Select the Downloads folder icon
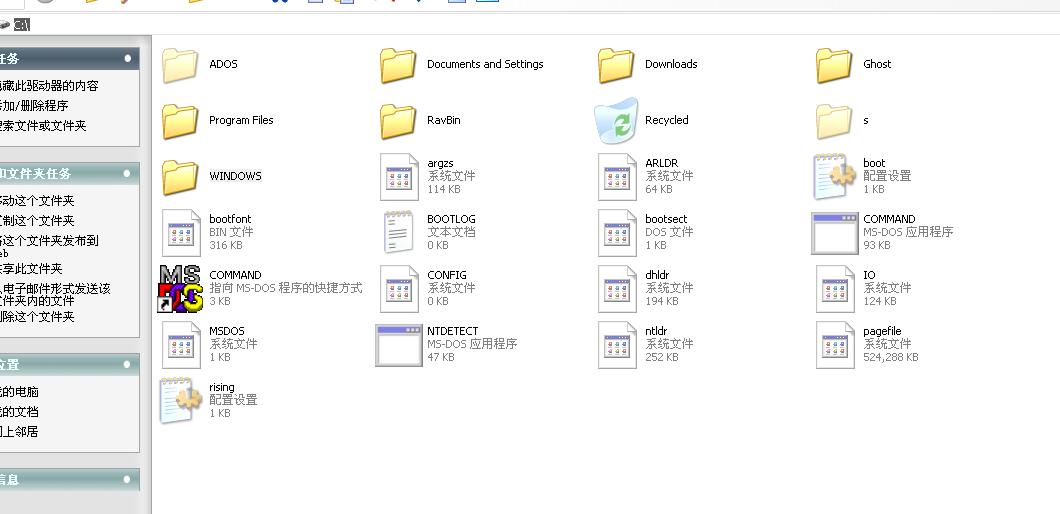Screen dimensions: 1060x514 coord(615,65)
